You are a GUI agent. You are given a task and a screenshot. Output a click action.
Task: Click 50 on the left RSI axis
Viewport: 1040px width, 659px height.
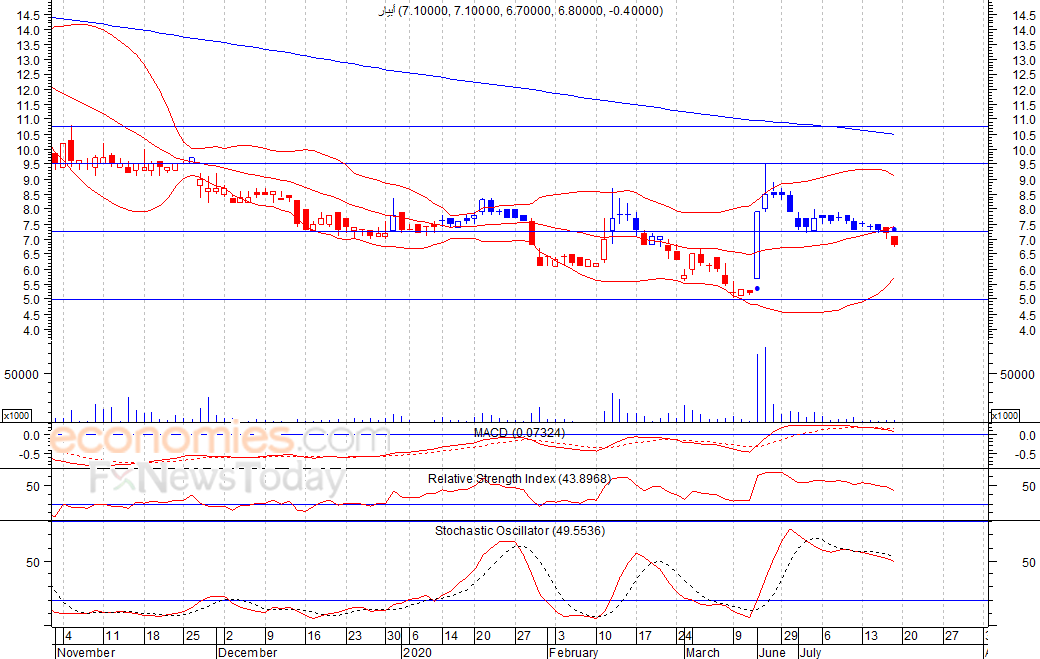(x=33, y=487)
